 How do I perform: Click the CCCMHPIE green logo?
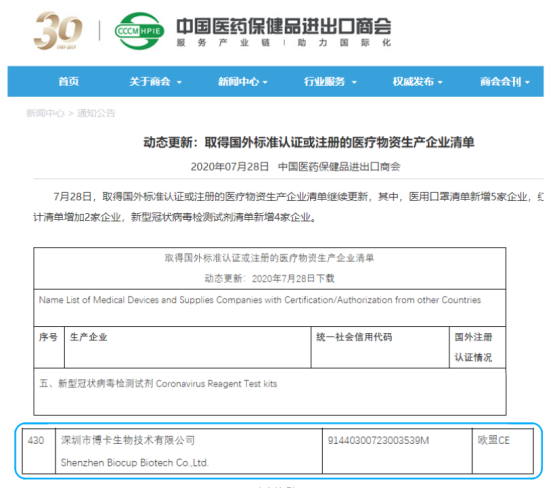tap(140, 31)
